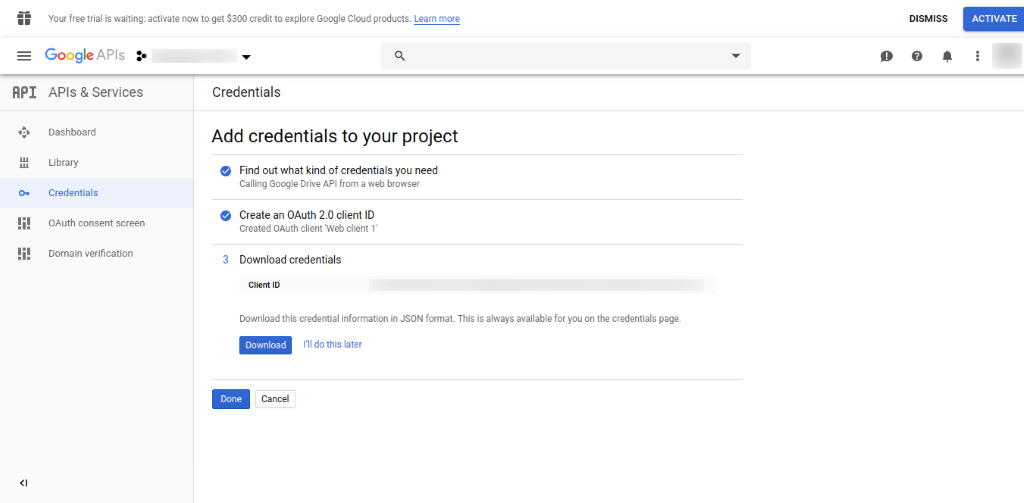The image size is (1024, 503).
Task: Open the notifications bell
Action: tap(947, 56)
